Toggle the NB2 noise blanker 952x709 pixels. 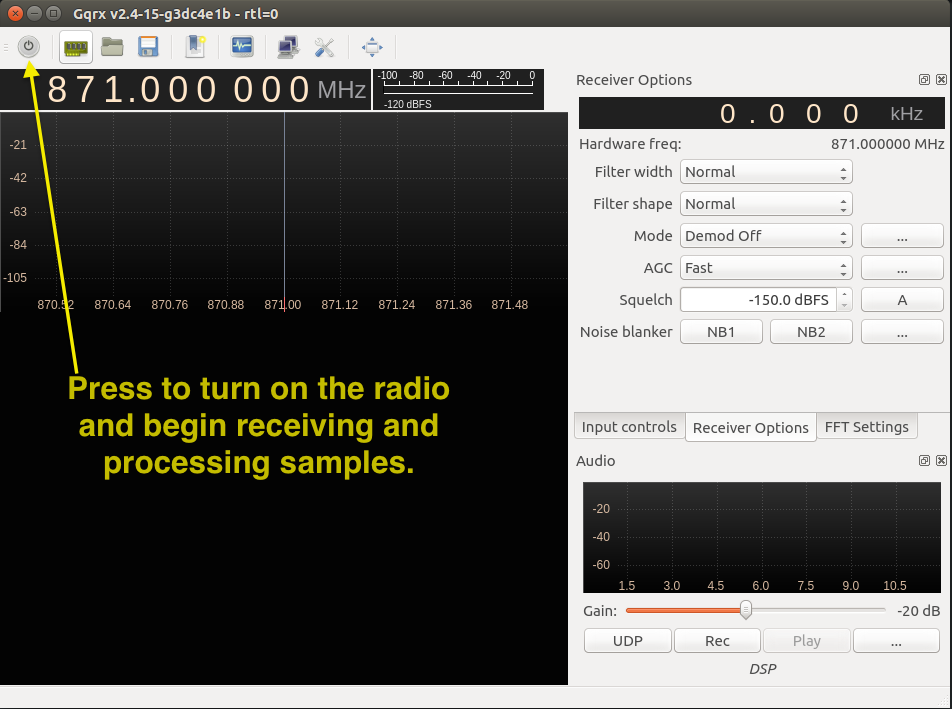[x=811, y=332]
